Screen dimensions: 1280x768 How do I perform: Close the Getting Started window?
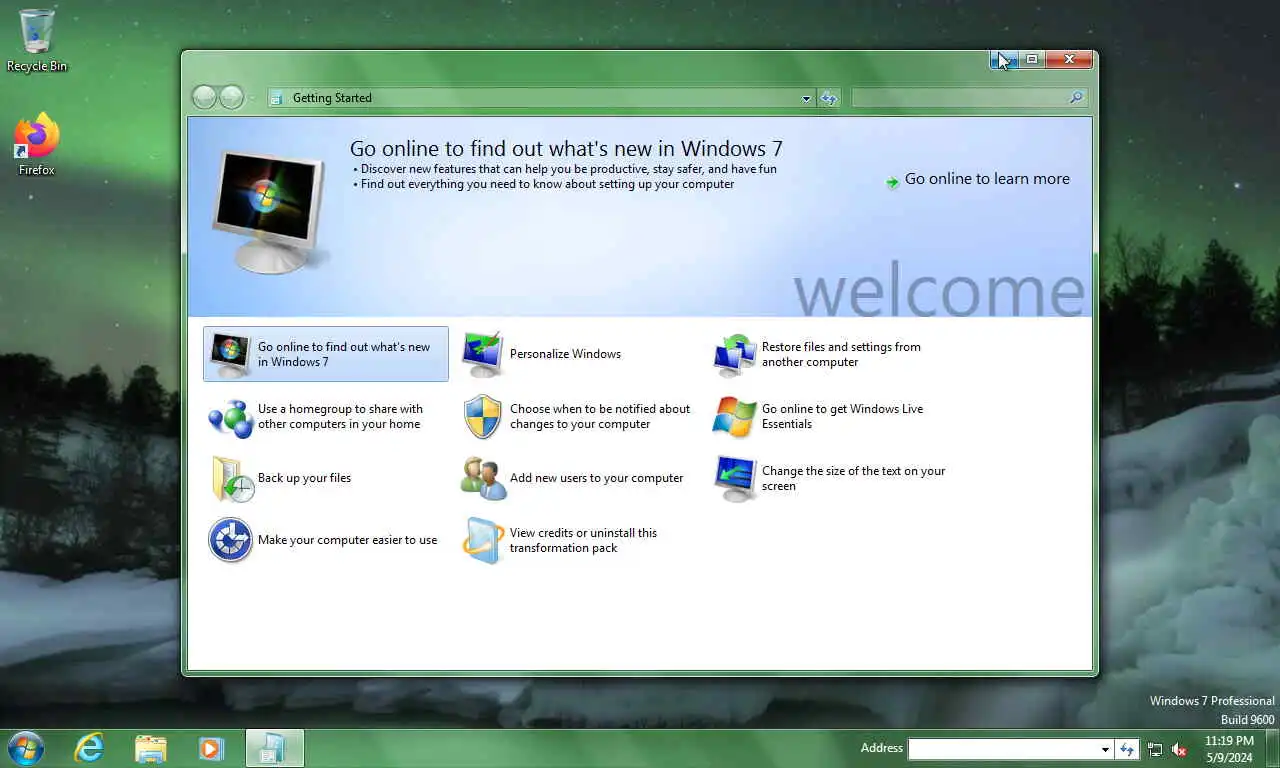point(1069,60)
